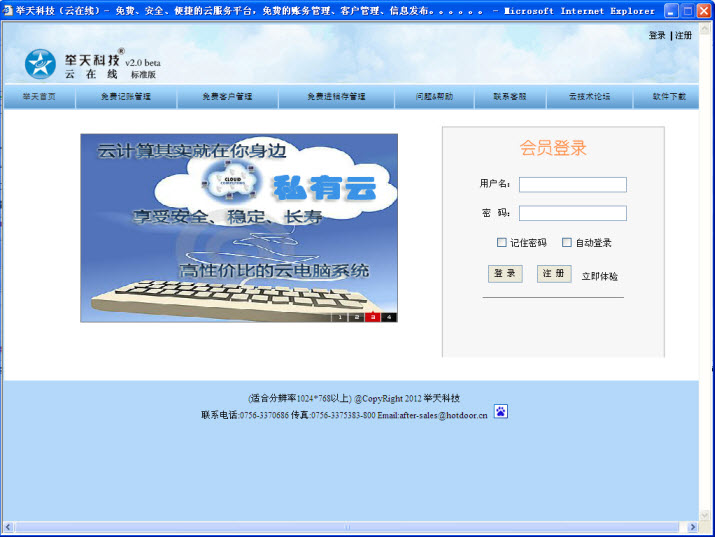Open the 云技术论坛 nav item
715x537 pixels.
pyautogui.click(x=589, y=97)
